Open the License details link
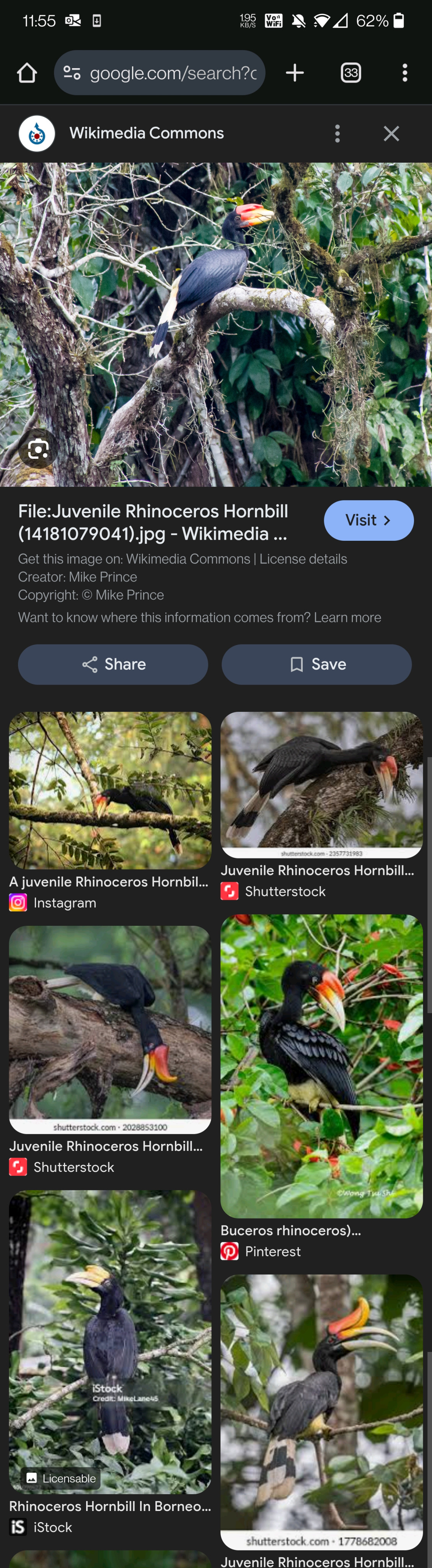The width and height of the screenshot is (432, 1568). pyautogui.click(x=303, y=559)
